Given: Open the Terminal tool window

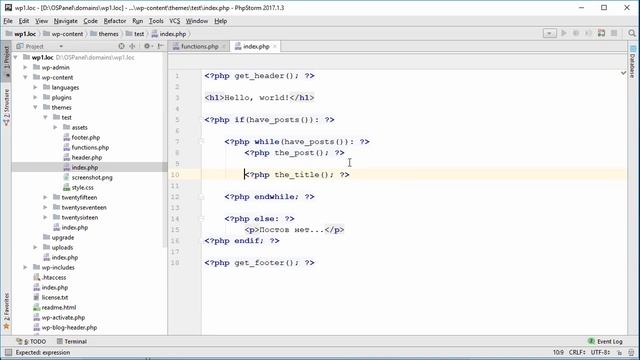Looking at the screenshot, I should pyautogui.click(x=72, y=341).
